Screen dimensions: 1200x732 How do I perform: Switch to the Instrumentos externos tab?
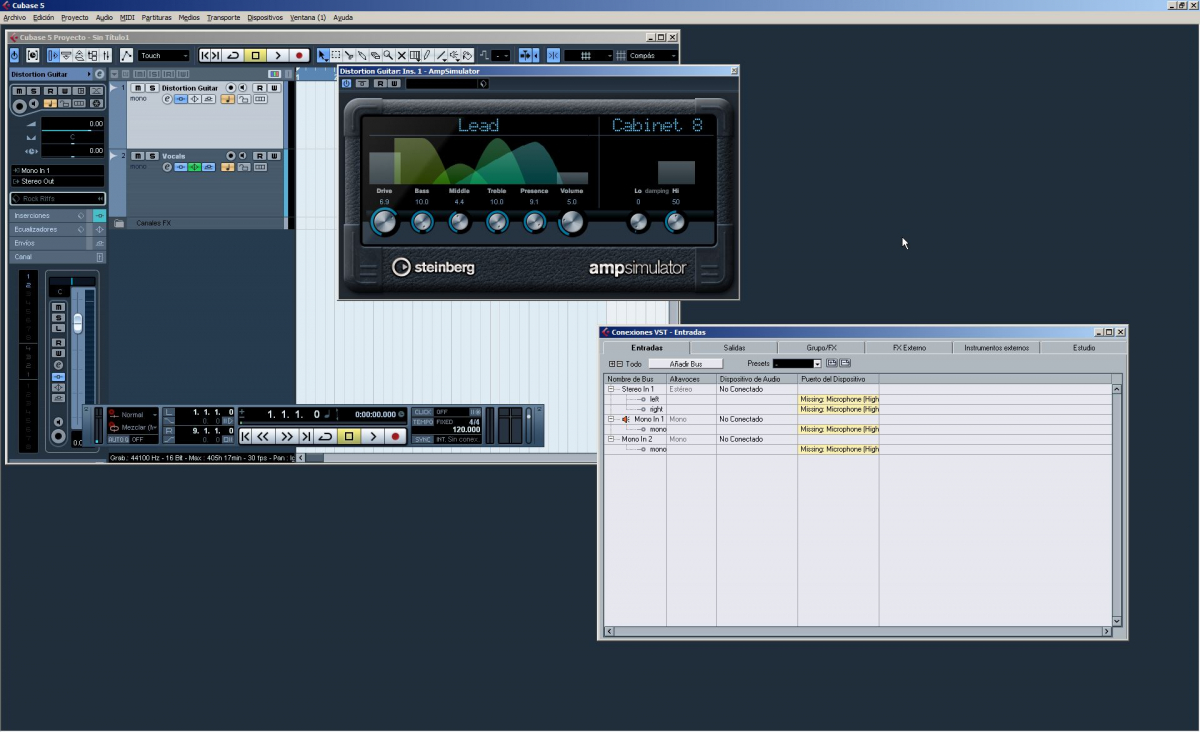996,348
